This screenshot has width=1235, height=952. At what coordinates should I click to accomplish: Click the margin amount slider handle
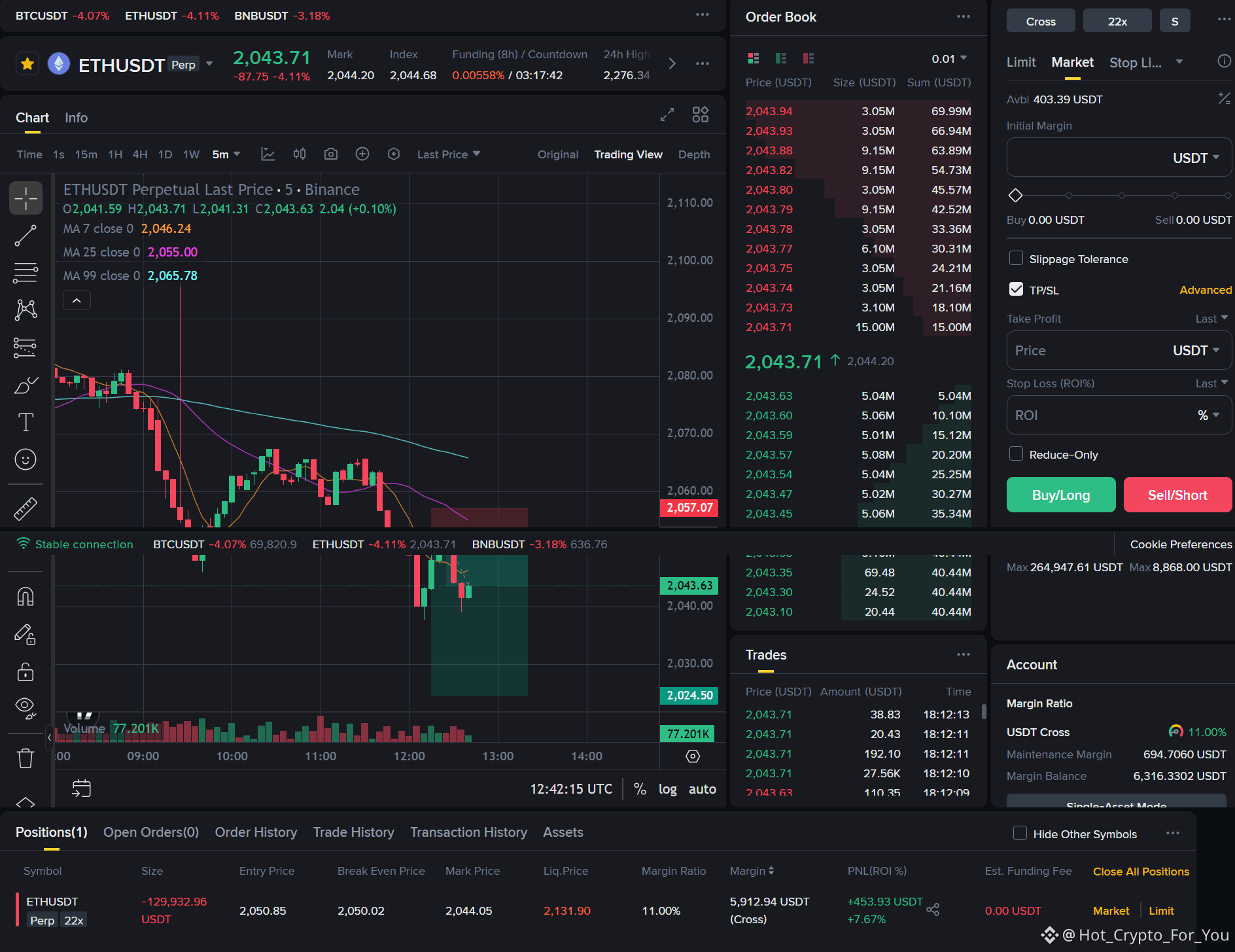coord(1015,195)
